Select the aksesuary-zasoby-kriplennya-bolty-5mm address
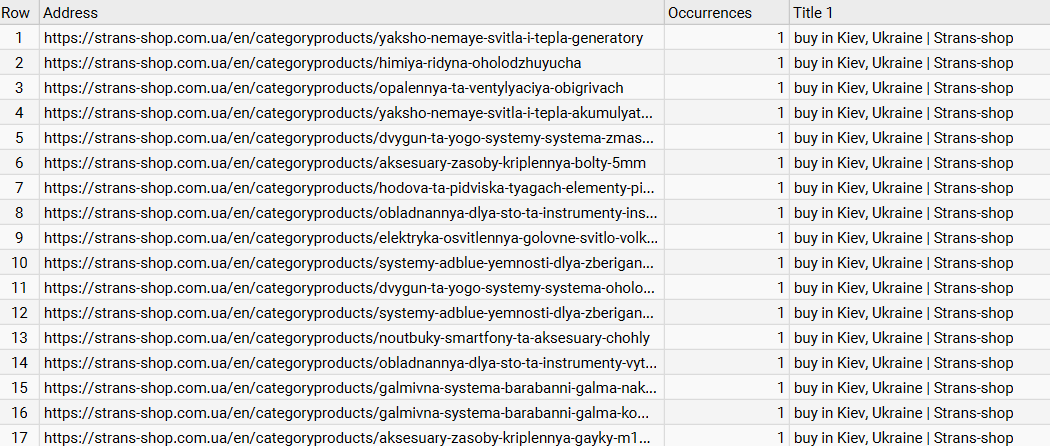1050x446 pixels. click(x=345, y=163)
